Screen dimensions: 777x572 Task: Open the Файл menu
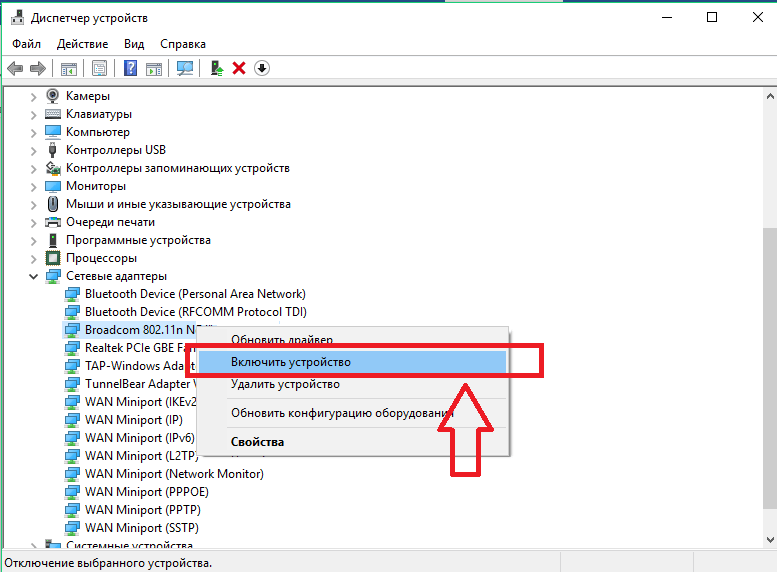click(x=26, y=44)
